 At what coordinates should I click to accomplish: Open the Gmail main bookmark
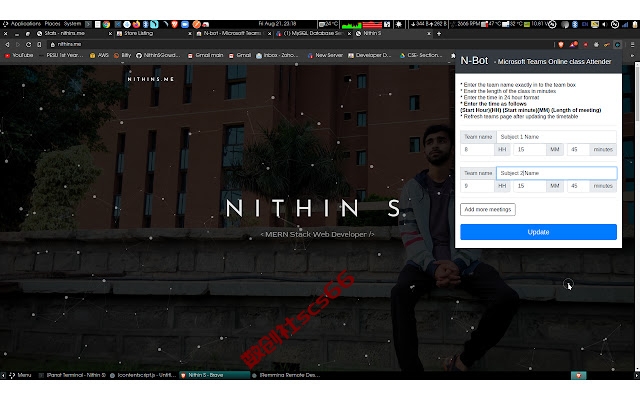click(x=205, y=56)
